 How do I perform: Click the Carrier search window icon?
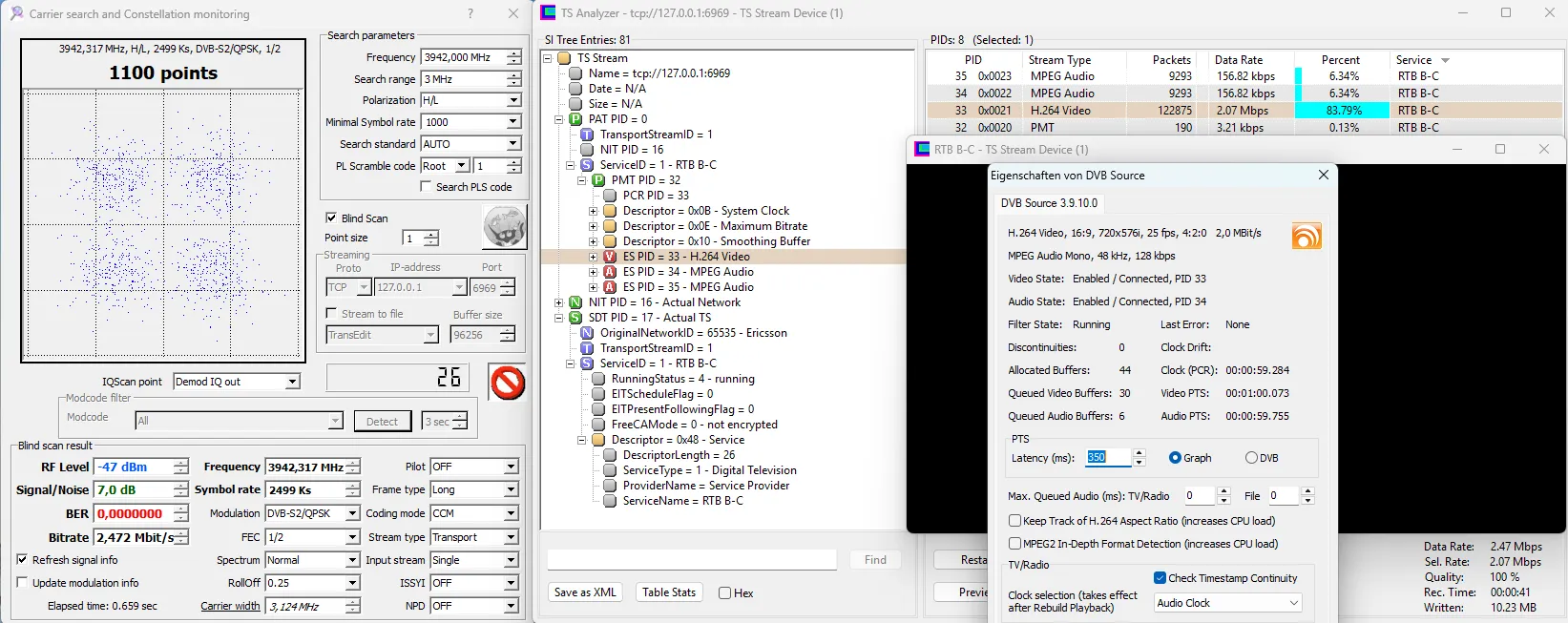click(x=16, y=13)
